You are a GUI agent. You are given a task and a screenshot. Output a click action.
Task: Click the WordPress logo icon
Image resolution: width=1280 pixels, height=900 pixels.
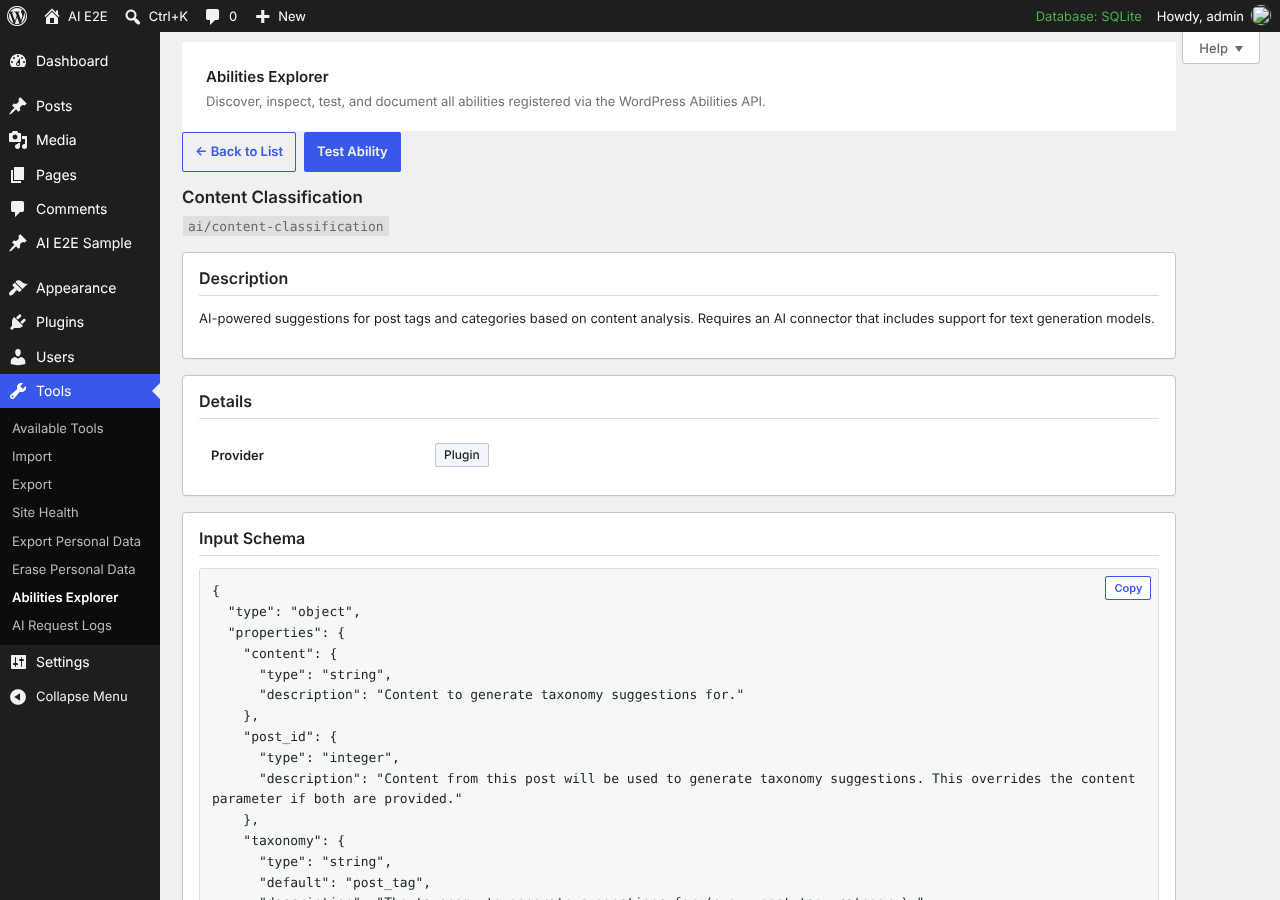pos(17,16)
